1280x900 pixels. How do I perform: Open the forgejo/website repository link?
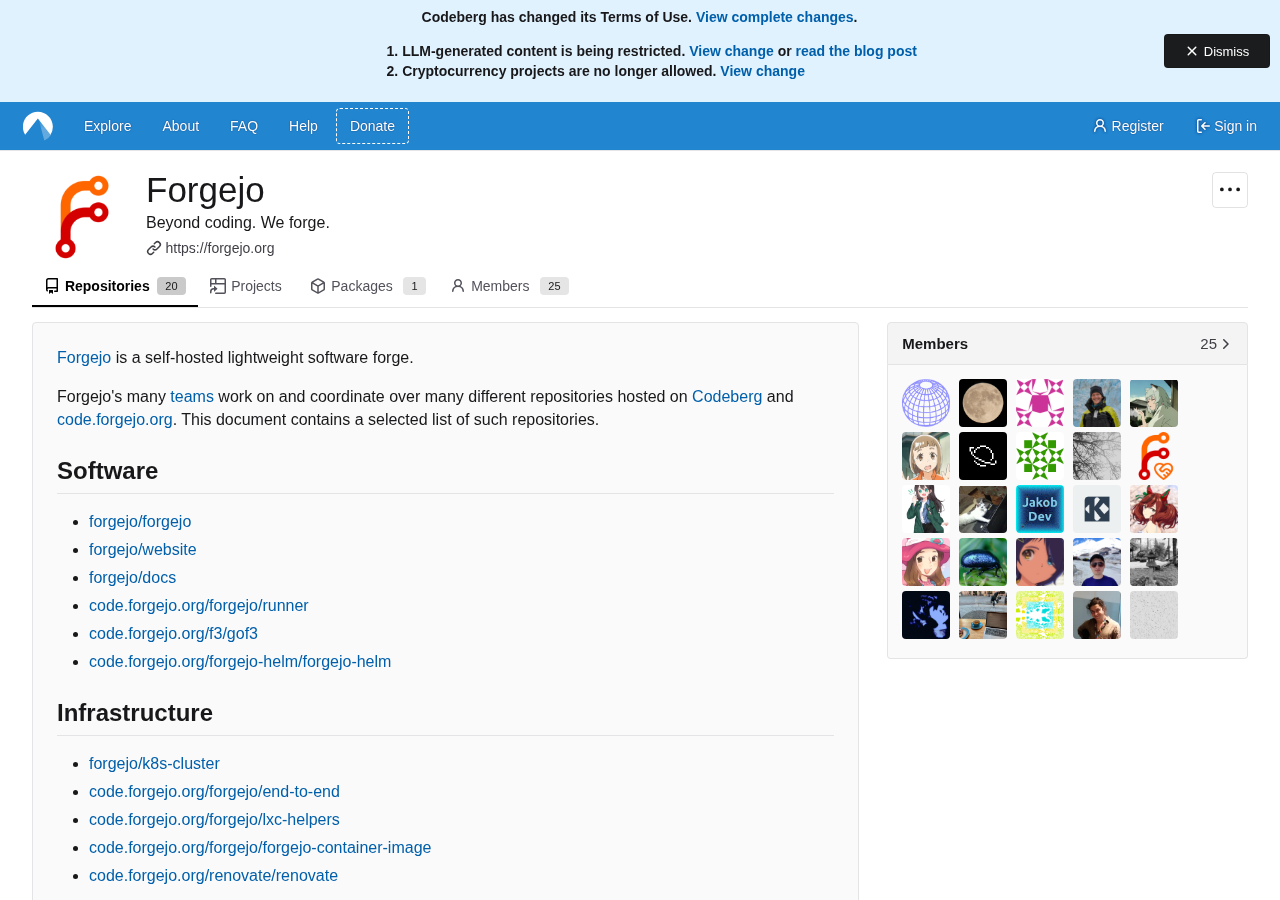point(143,549)
